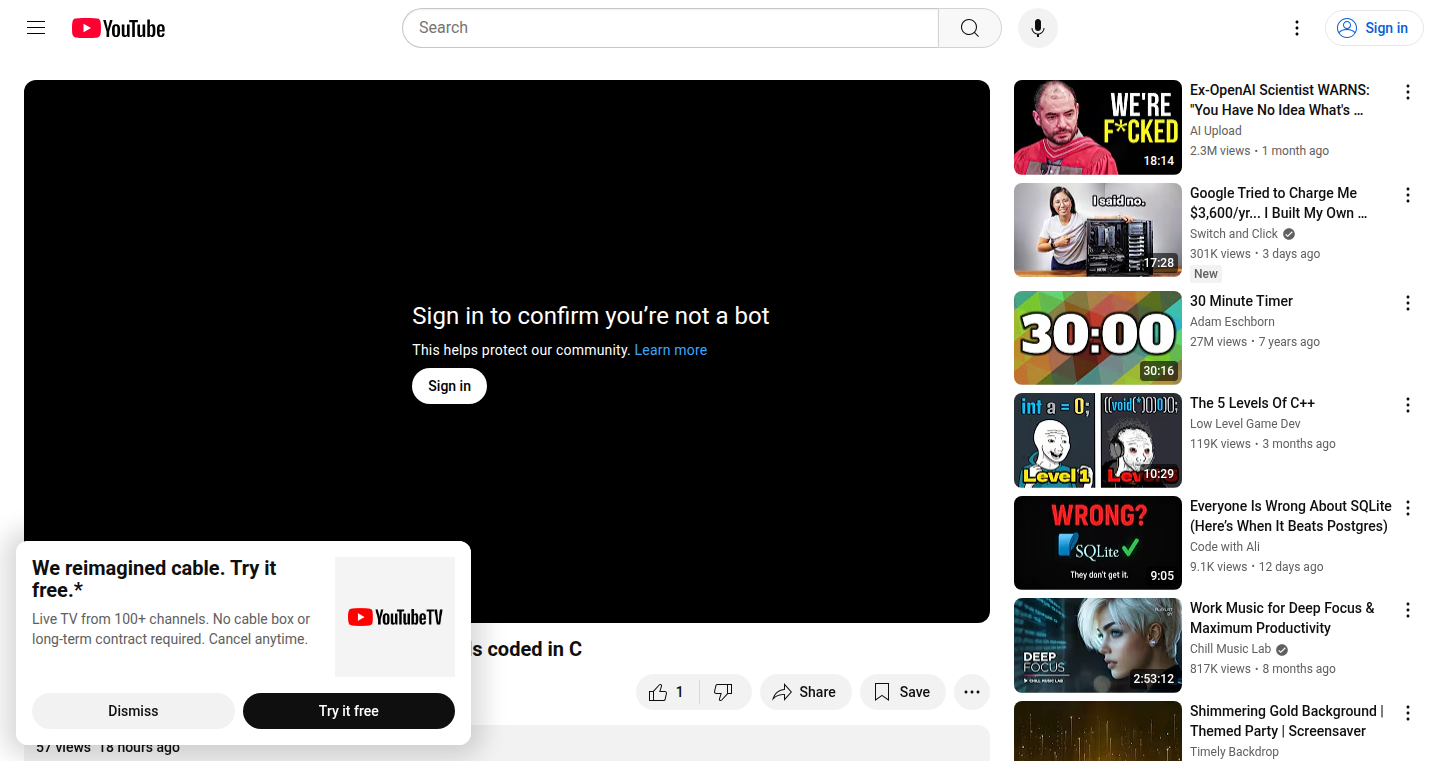Open the Learn more link

click(670, 350)
